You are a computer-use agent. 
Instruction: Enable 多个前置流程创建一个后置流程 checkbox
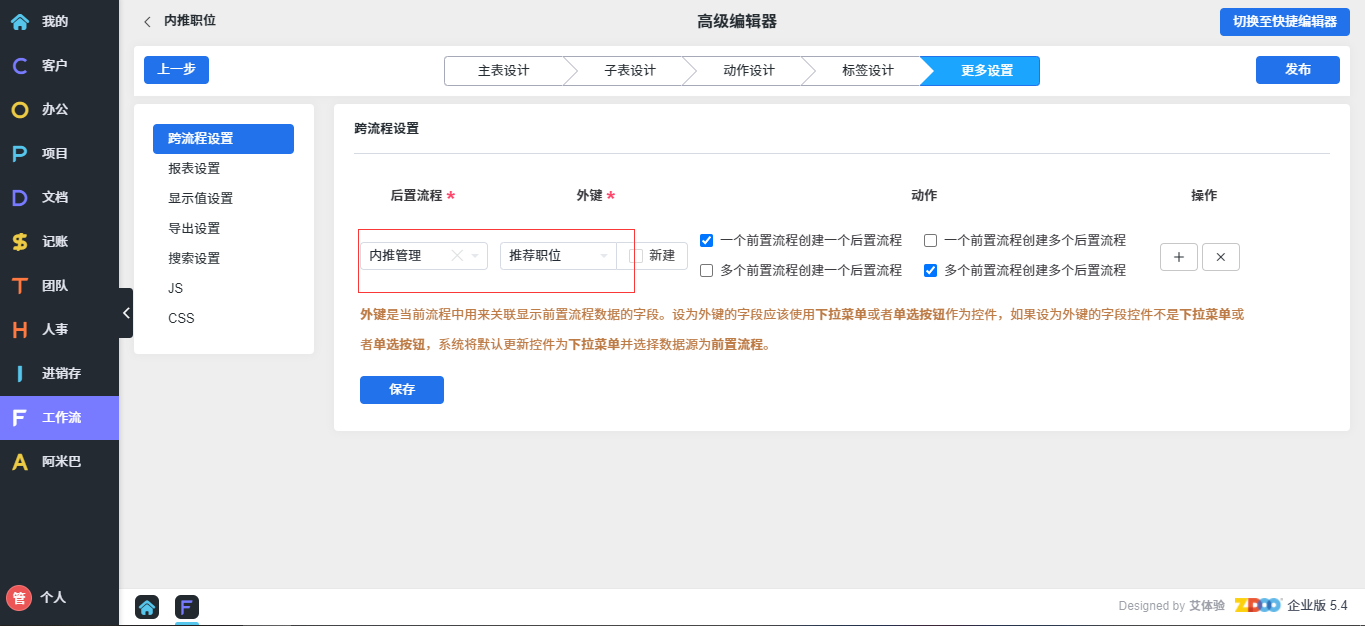[x=707, y=270]
